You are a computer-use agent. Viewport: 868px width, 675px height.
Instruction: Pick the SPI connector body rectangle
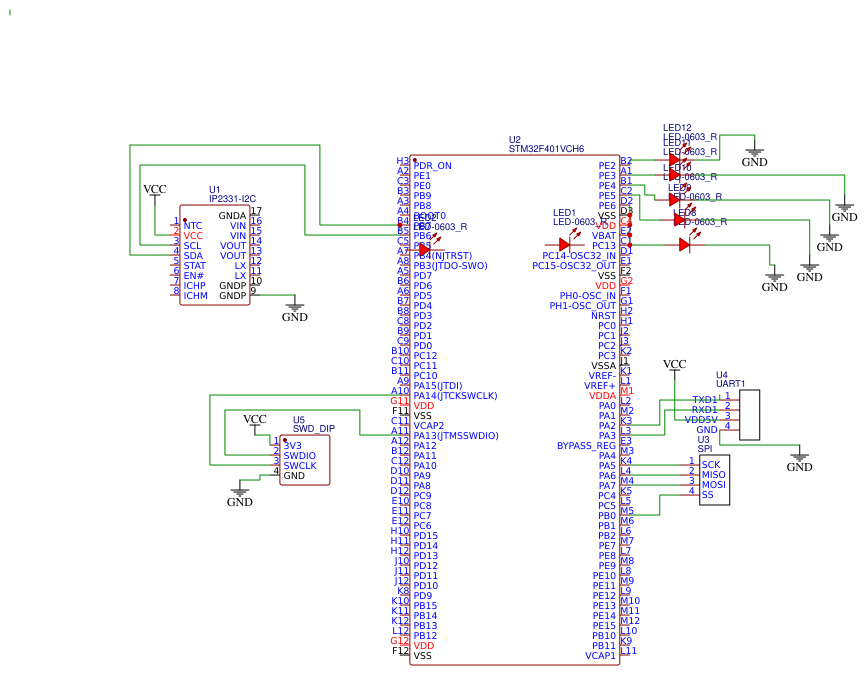[x=715, y=480]
